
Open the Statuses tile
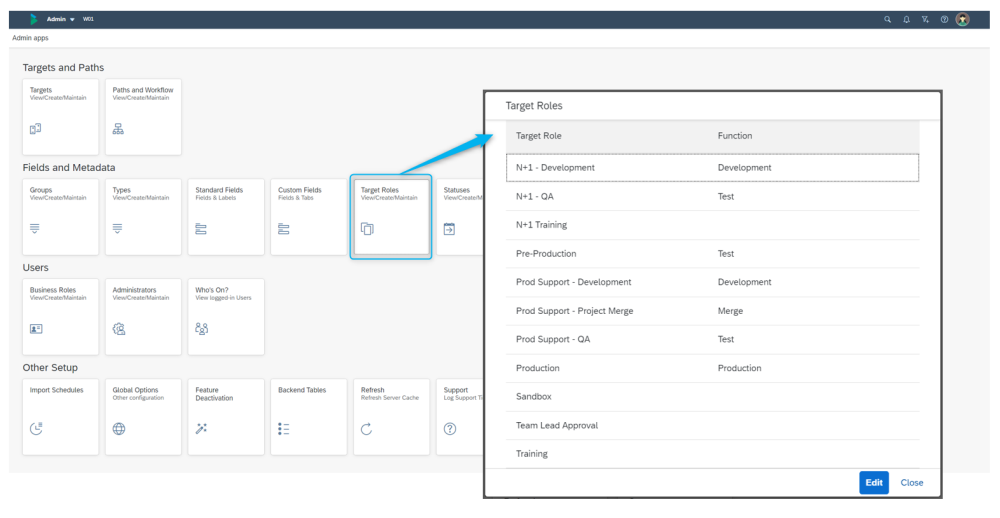pos(460,217)
